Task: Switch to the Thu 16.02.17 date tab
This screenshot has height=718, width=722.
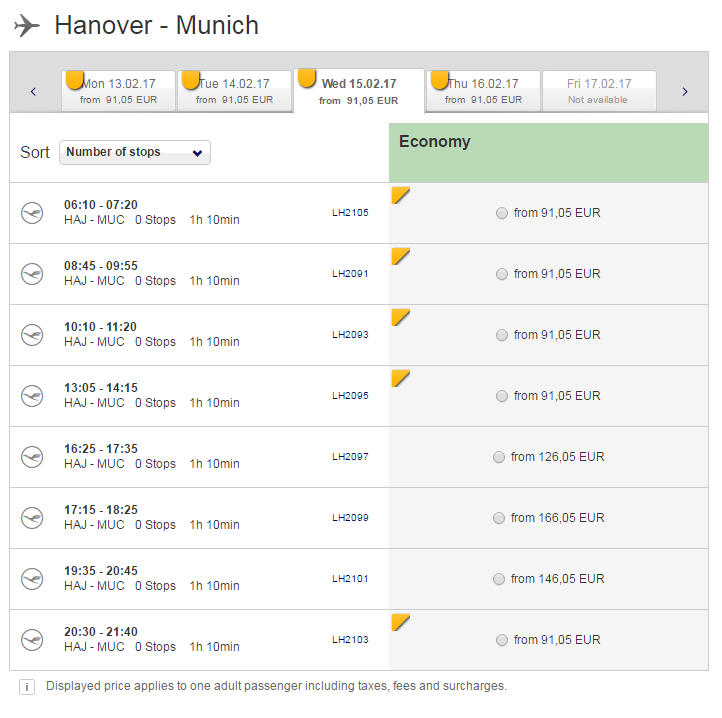Action: pyautogui.click(x=483, y=91)
